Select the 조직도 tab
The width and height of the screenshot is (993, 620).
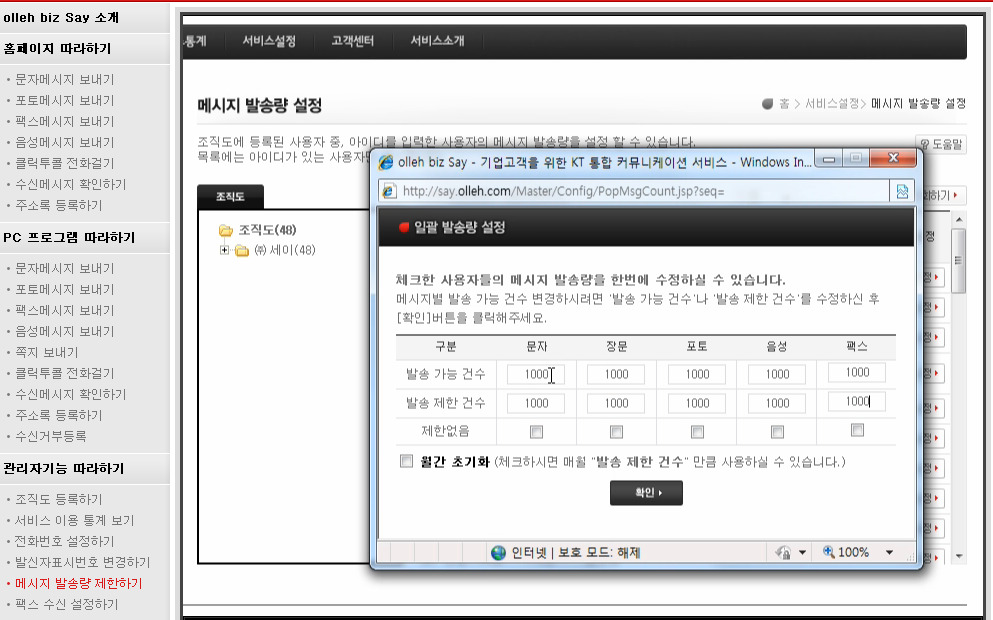[231, 197]
